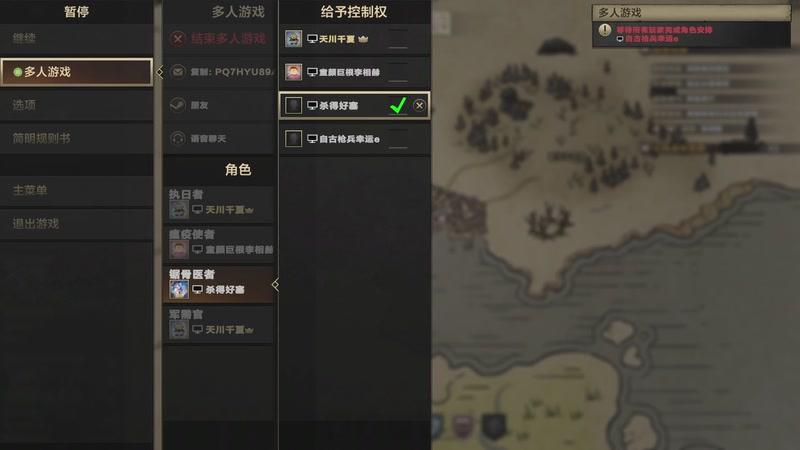The image size is (800, 450).
Task: Open the 主菜单 main menu entry
Action: pyautogui.click(x=77, y=190)
